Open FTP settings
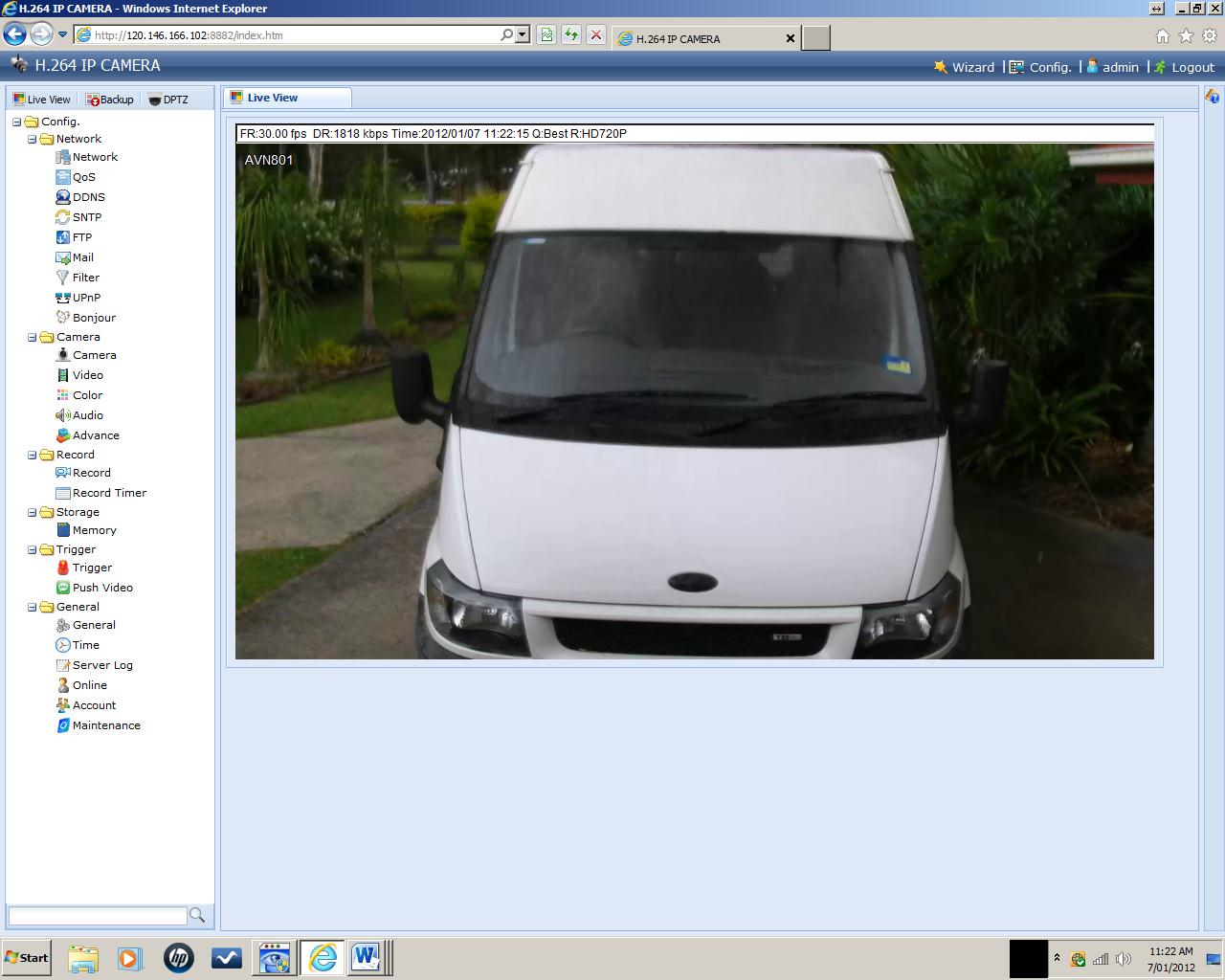This screenshot has width=1225, height=980. (x=80, y=236)
